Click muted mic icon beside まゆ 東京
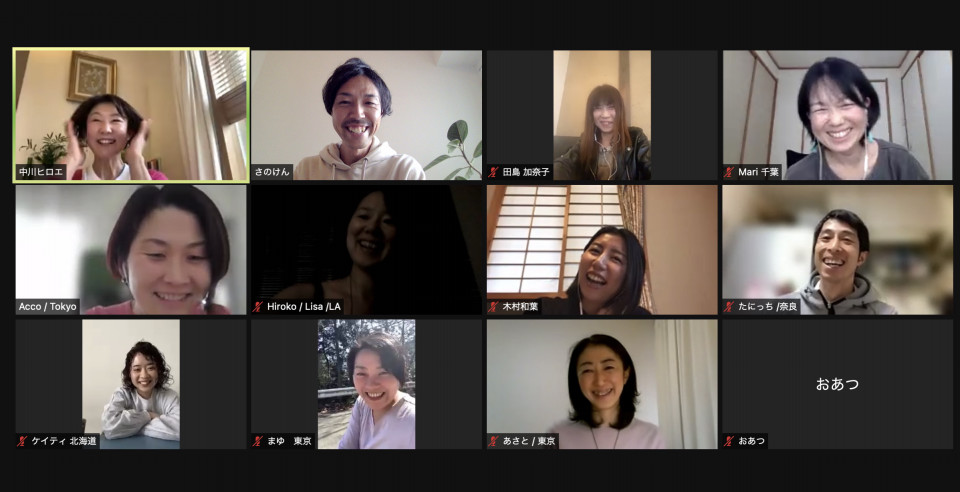The image size is (960, 492). (x=258, y=441)
